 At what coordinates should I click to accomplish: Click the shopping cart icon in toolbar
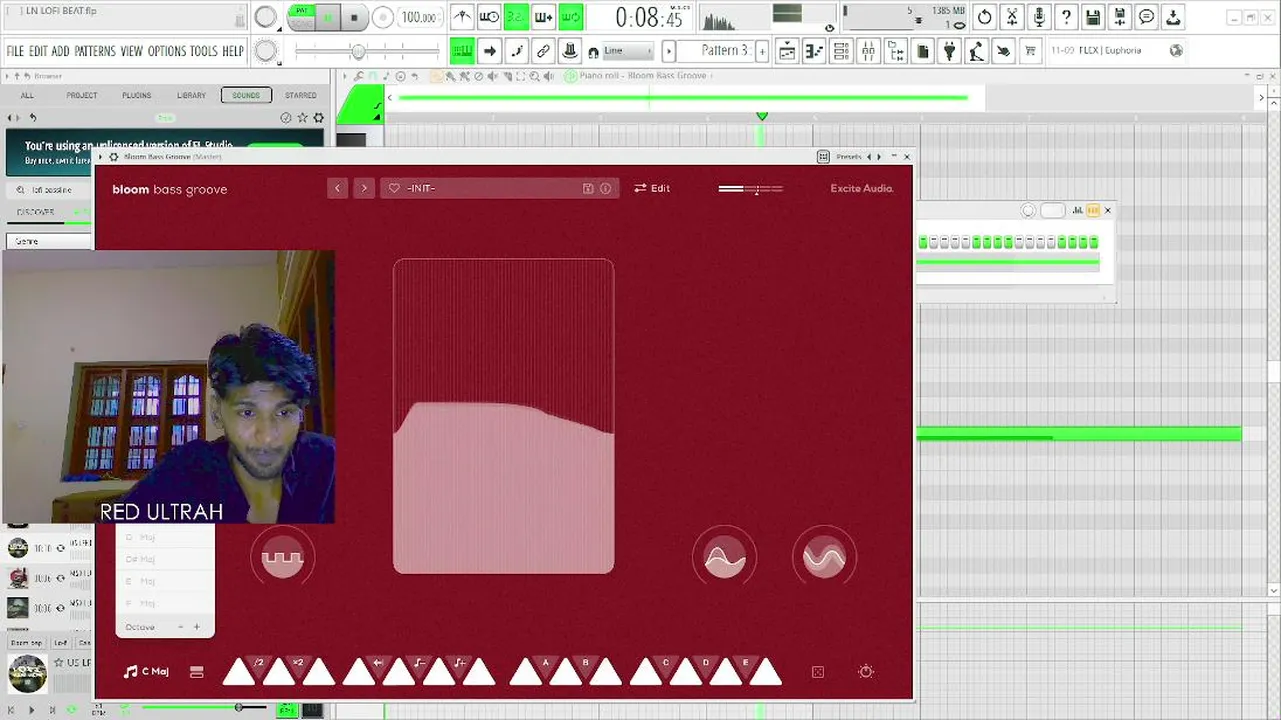(x=1030, y=51)
